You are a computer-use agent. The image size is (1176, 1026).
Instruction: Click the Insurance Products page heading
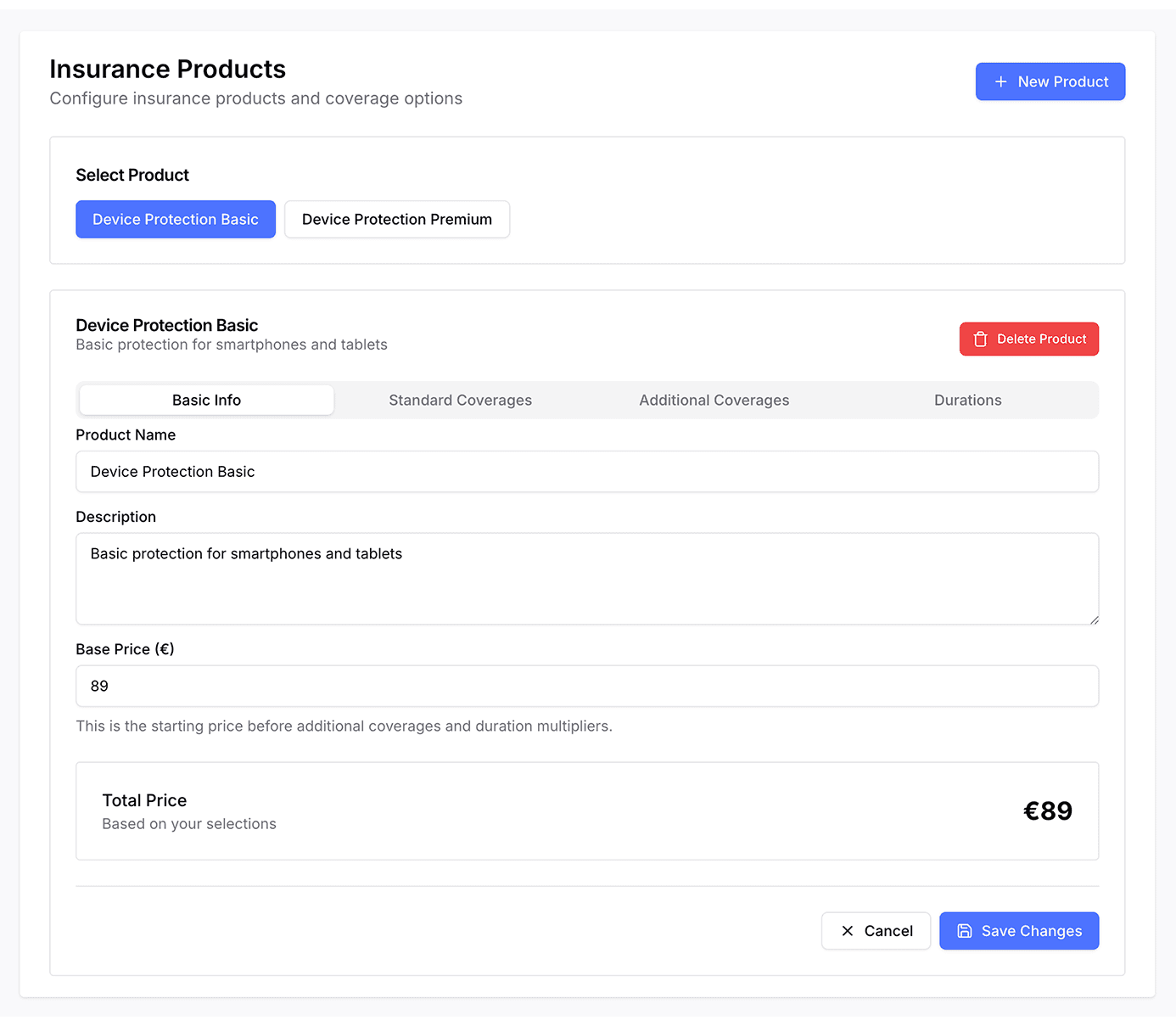pyautogui.click(x=167, y=69)
